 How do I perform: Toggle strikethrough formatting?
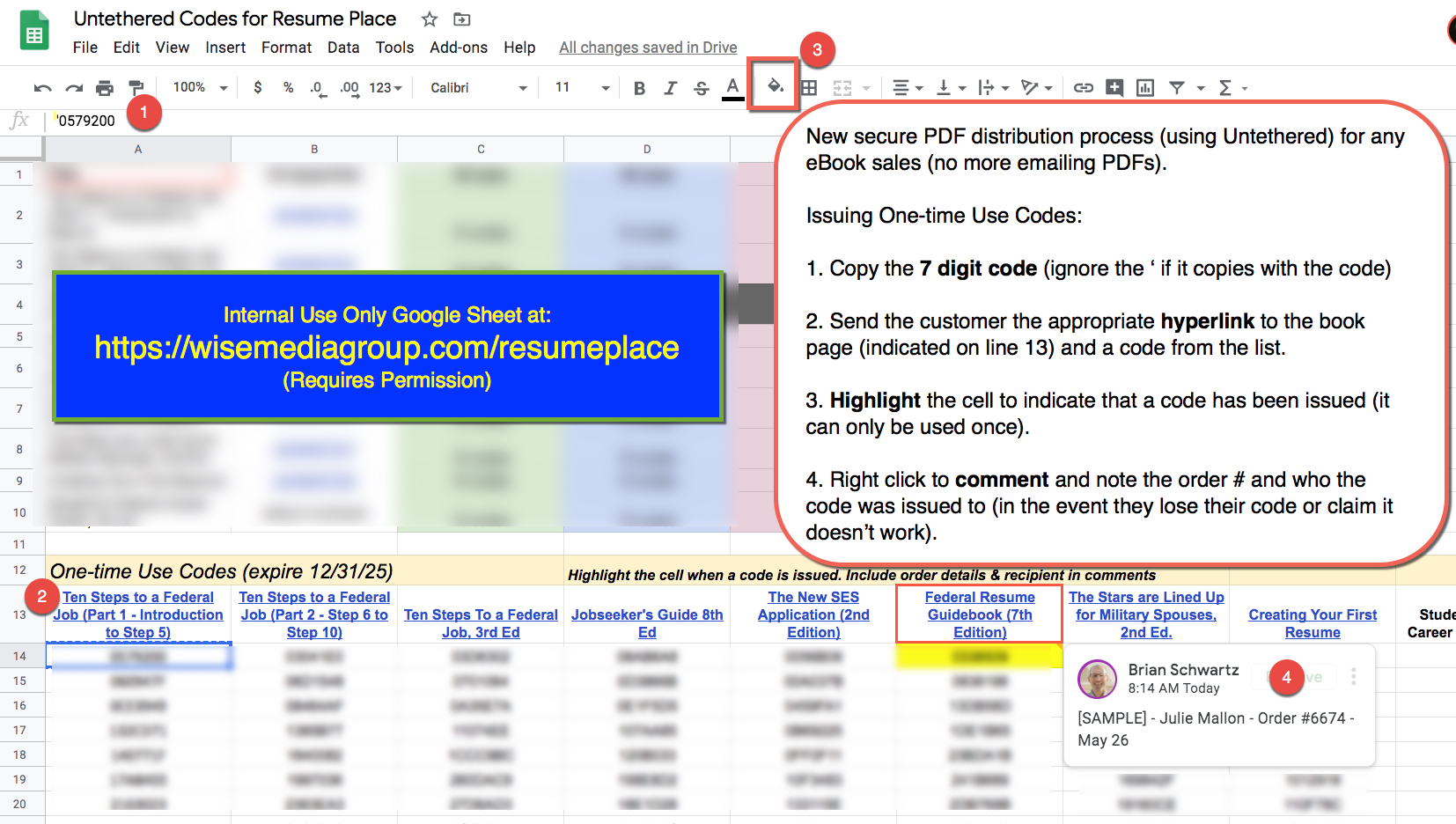(x=702, y=88)
